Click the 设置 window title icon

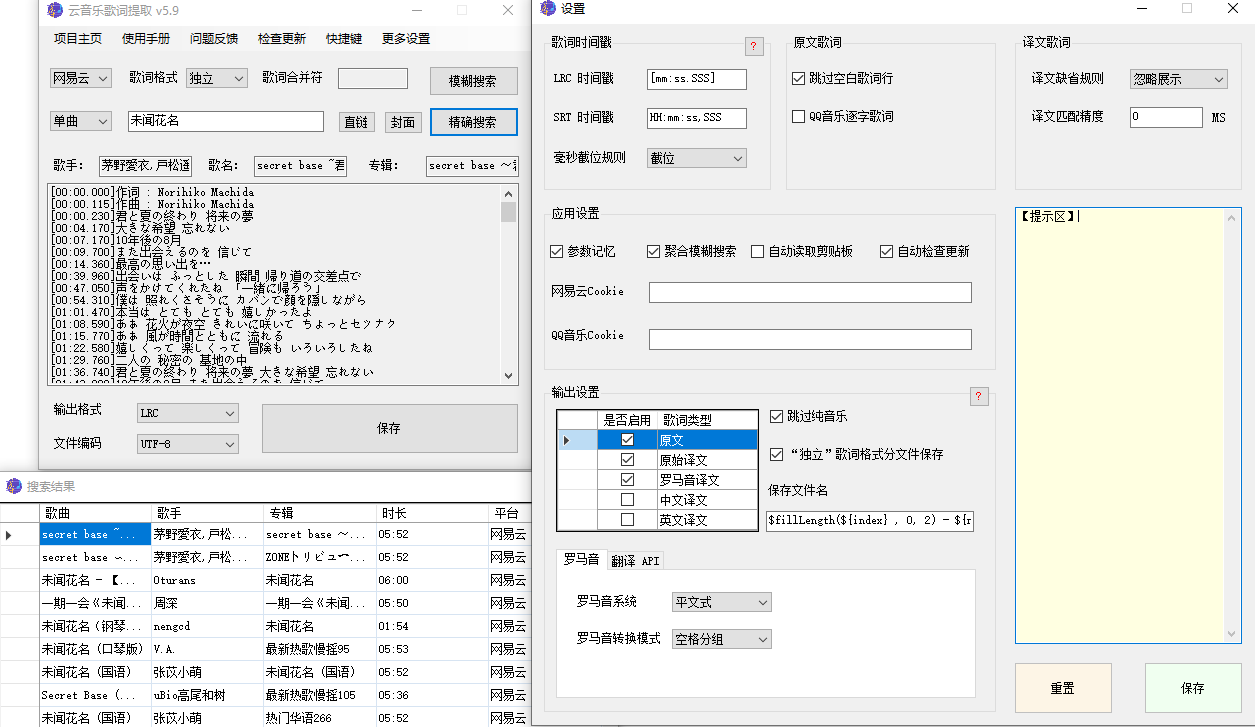pos(547,9)
